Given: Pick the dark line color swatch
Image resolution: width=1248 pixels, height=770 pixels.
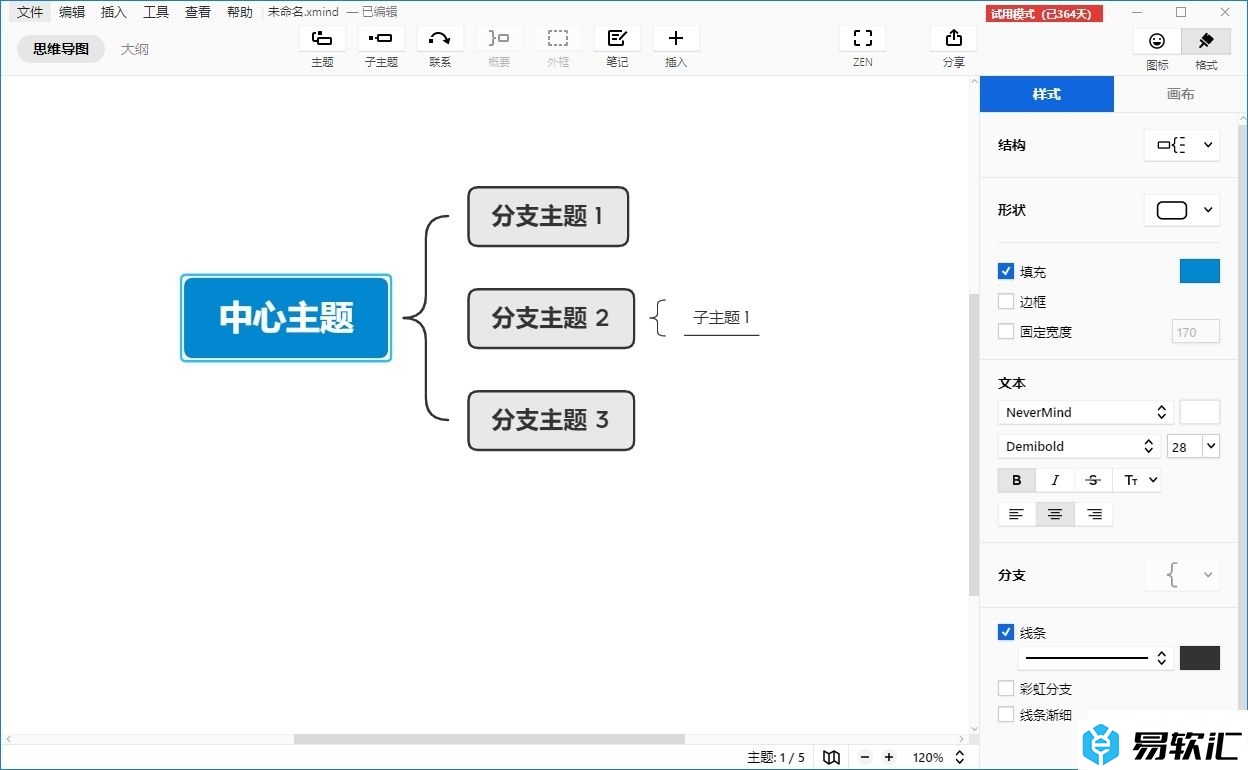Looking at the screenshot, I should click(1200, 658).
